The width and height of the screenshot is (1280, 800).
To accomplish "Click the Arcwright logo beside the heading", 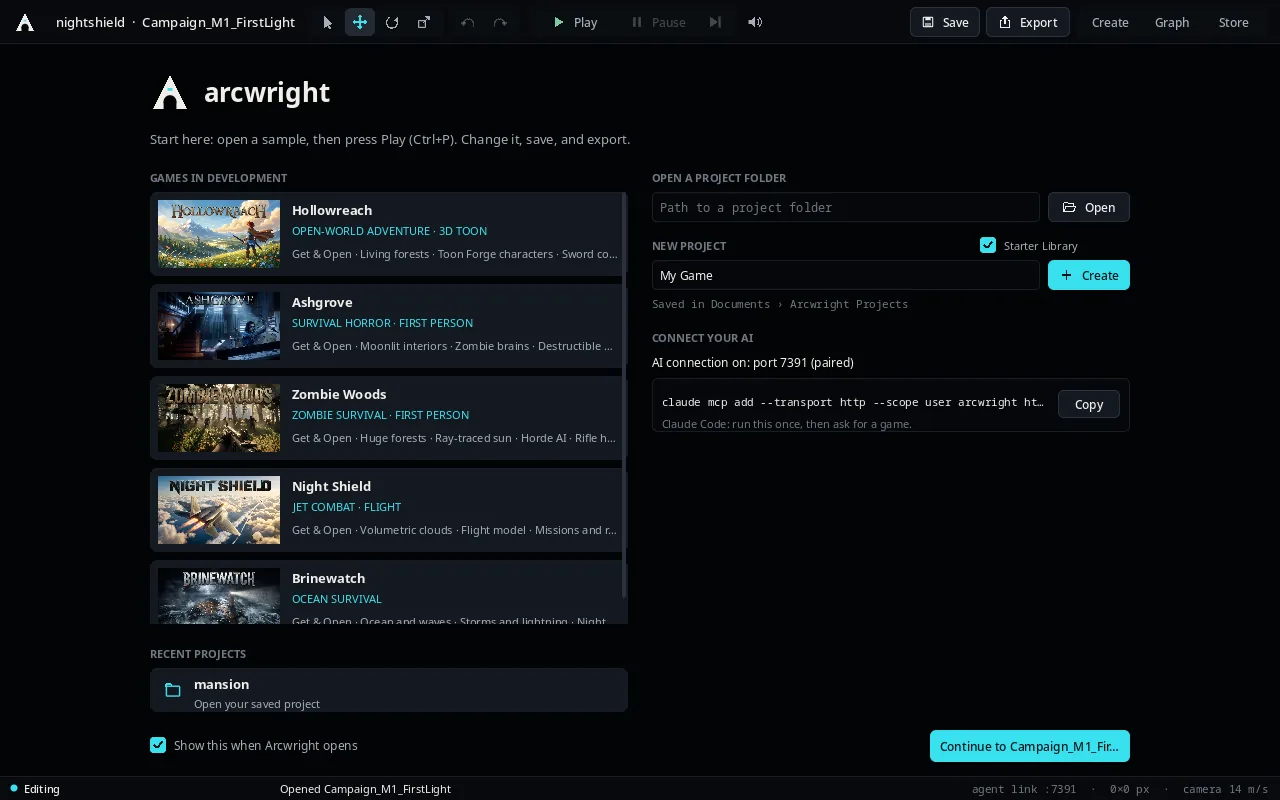I will [x=170, y=93].
